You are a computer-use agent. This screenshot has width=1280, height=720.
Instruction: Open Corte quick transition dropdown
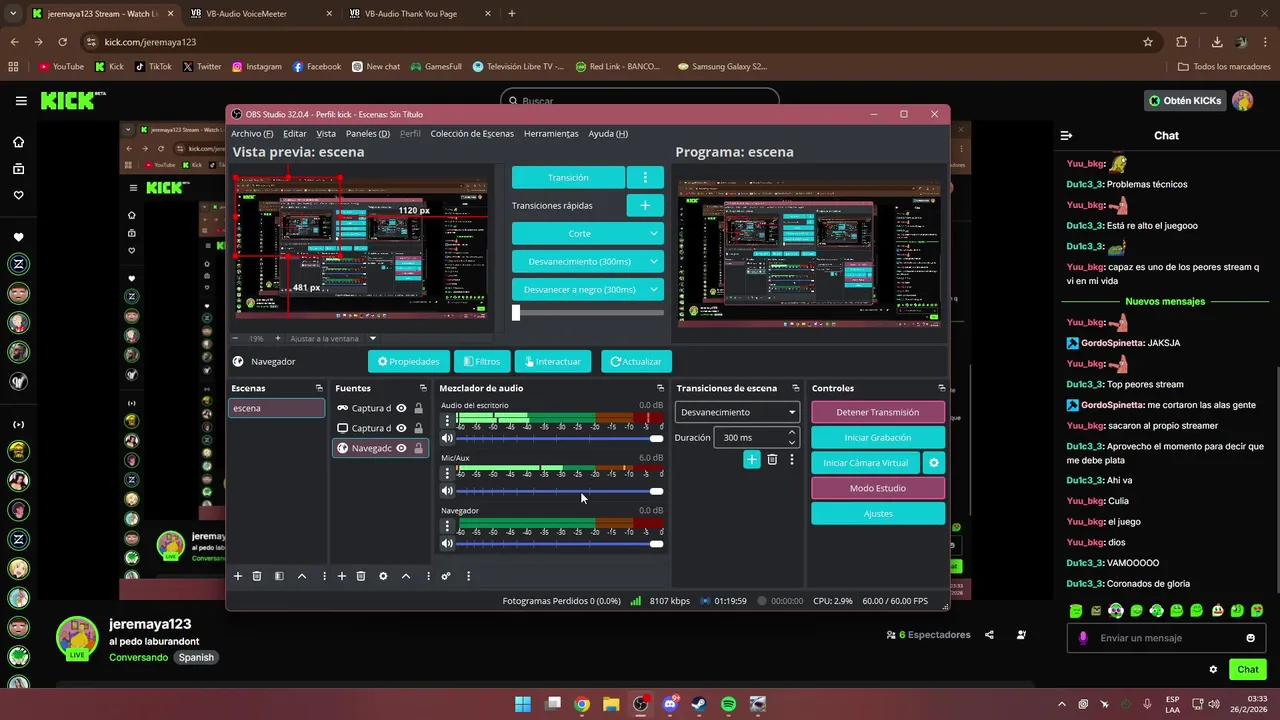[588, 233]
